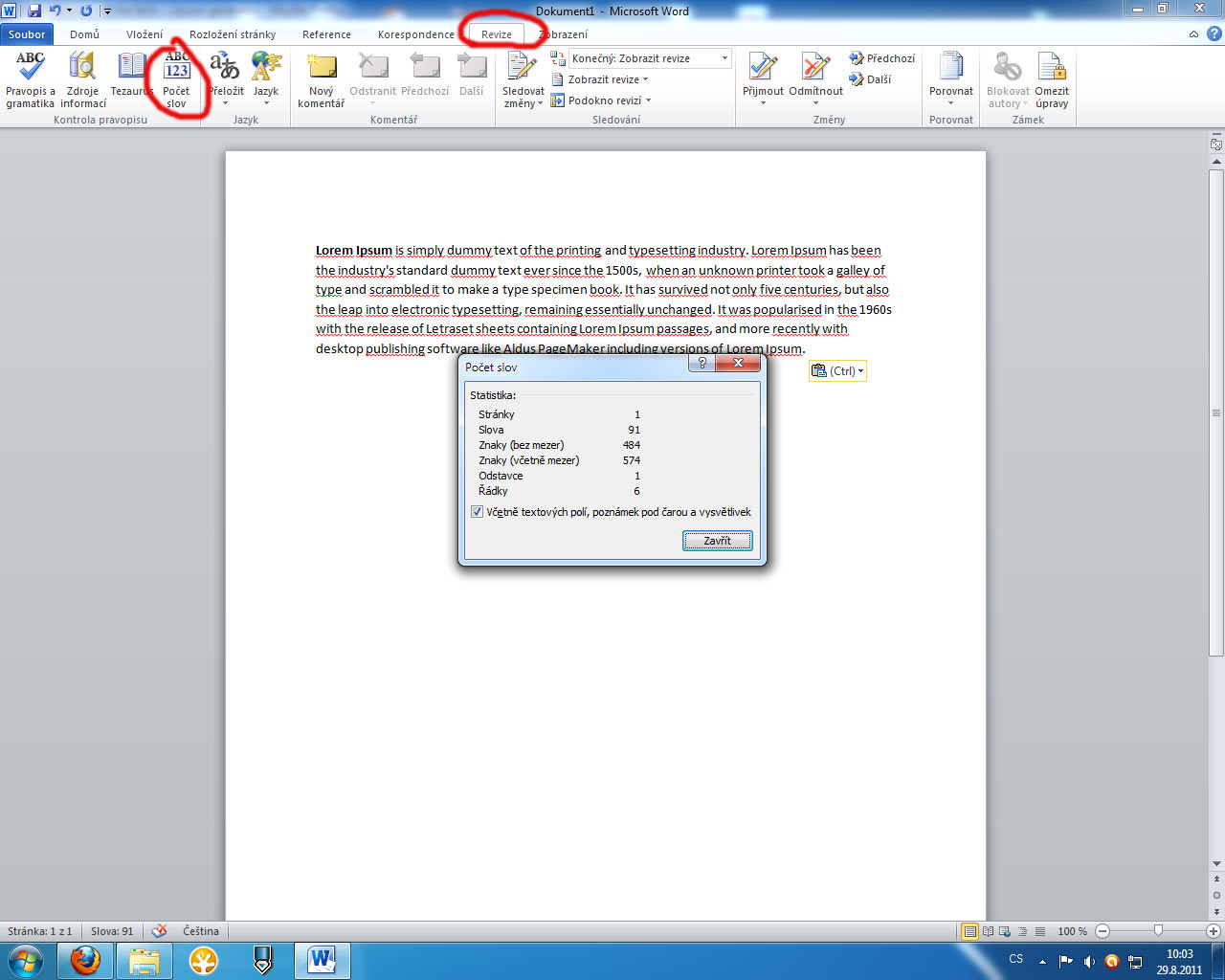Click Zavřít to close the dialog
The width and height of the screenshot is (1225, 980).
pyautogui.click(x=717, y=541)
